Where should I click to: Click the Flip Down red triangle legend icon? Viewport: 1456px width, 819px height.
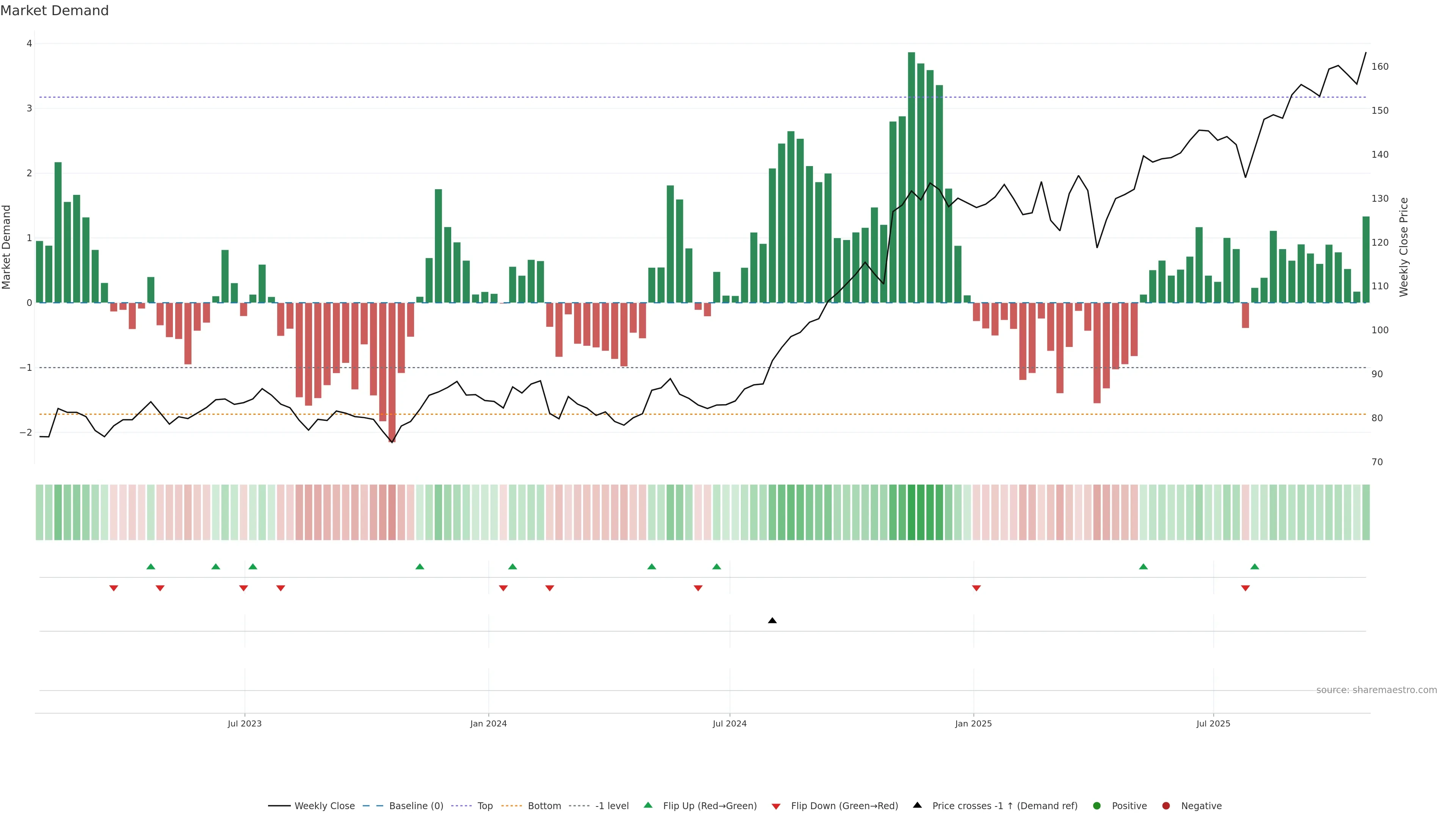[x=776, y=806]
